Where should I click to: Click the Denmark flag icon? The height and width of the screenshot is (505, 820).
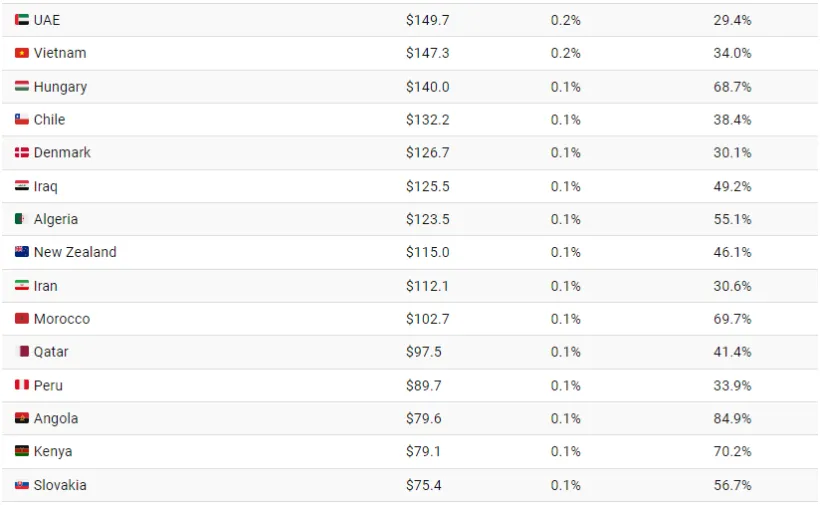(21, 153)
